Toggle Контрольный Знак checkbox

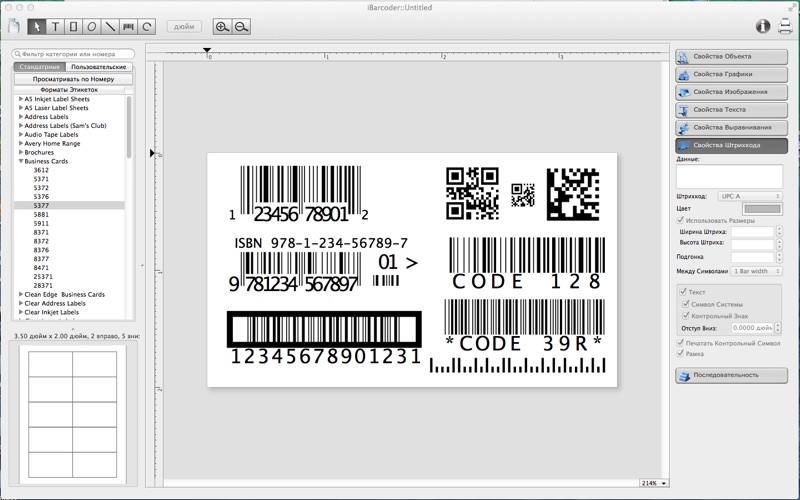point(686,315)
